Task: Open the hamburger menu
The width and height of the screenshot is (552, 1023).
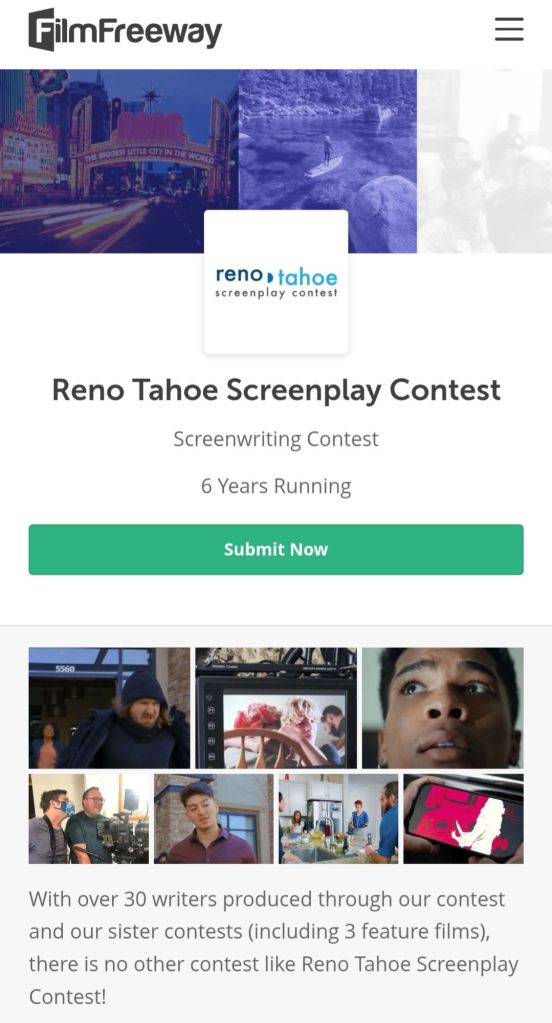Action: (509, 29)
